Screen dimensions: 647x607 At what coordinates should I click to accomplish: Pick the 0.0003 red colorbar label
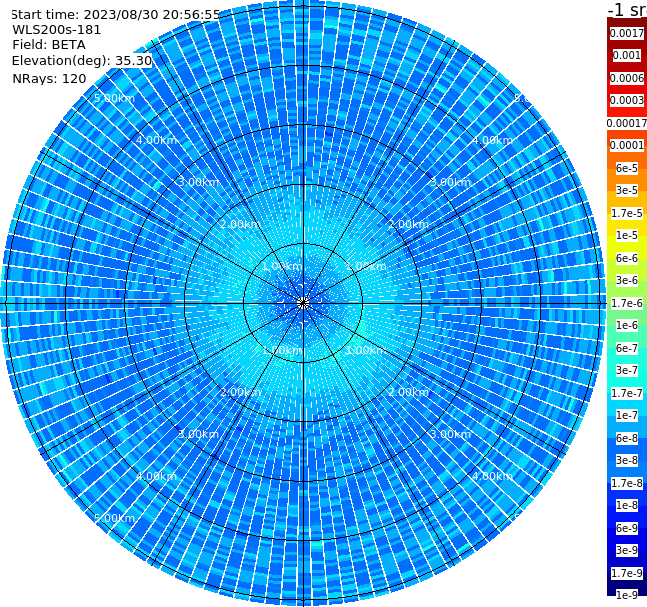[x=627, y=100]
